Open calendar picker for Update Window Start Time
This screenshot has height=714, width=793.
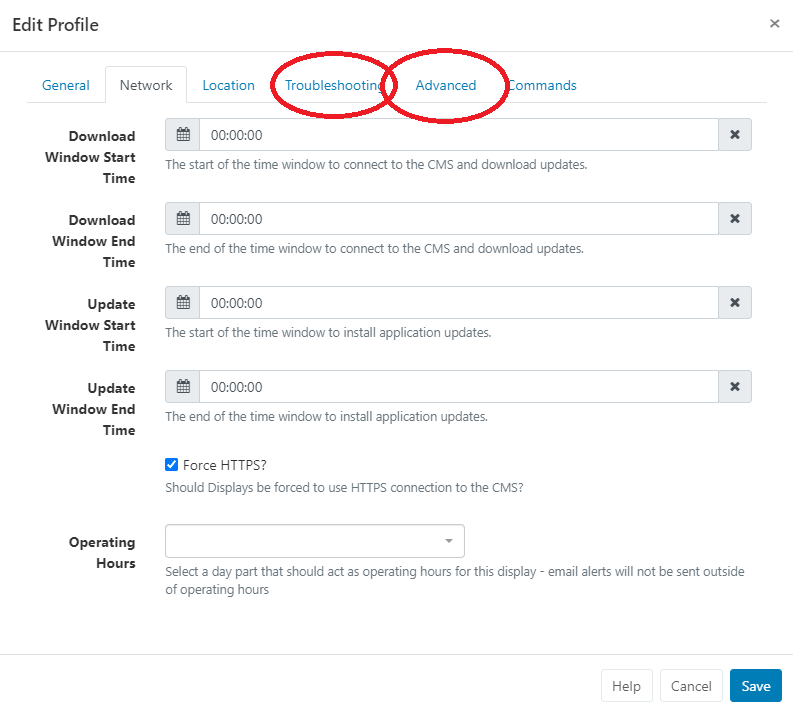click(183, 303)
